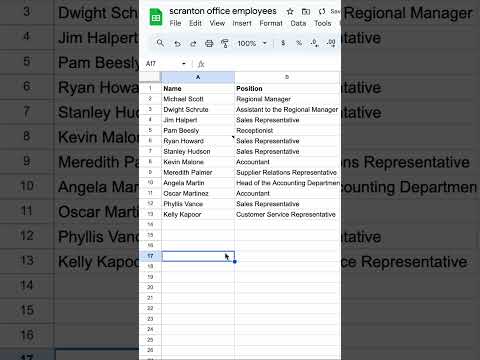Open the Edit menu
The width and height of the screenshot is (480, 360).
point(195,23)
